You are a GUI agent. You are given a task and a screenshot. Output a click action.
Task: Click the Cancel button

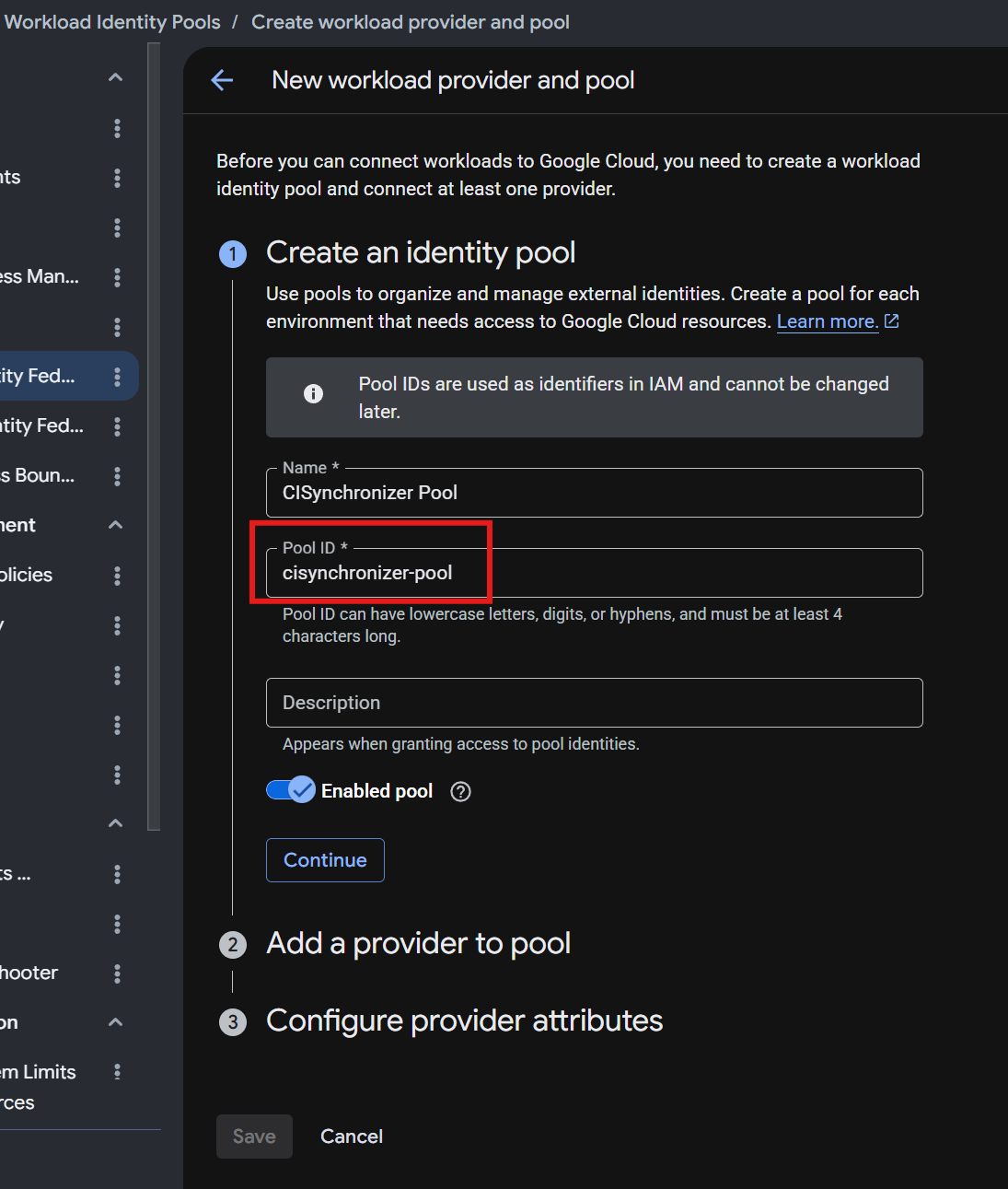click(352, 1137)
